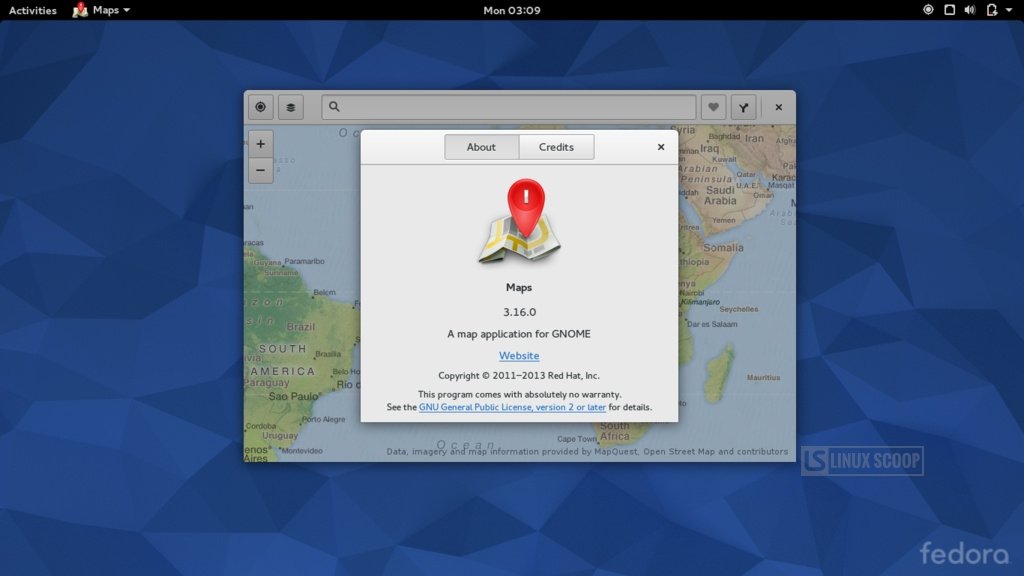Click the favorites heart icon
The image size is (1024, 576).
tap(712, 107)
